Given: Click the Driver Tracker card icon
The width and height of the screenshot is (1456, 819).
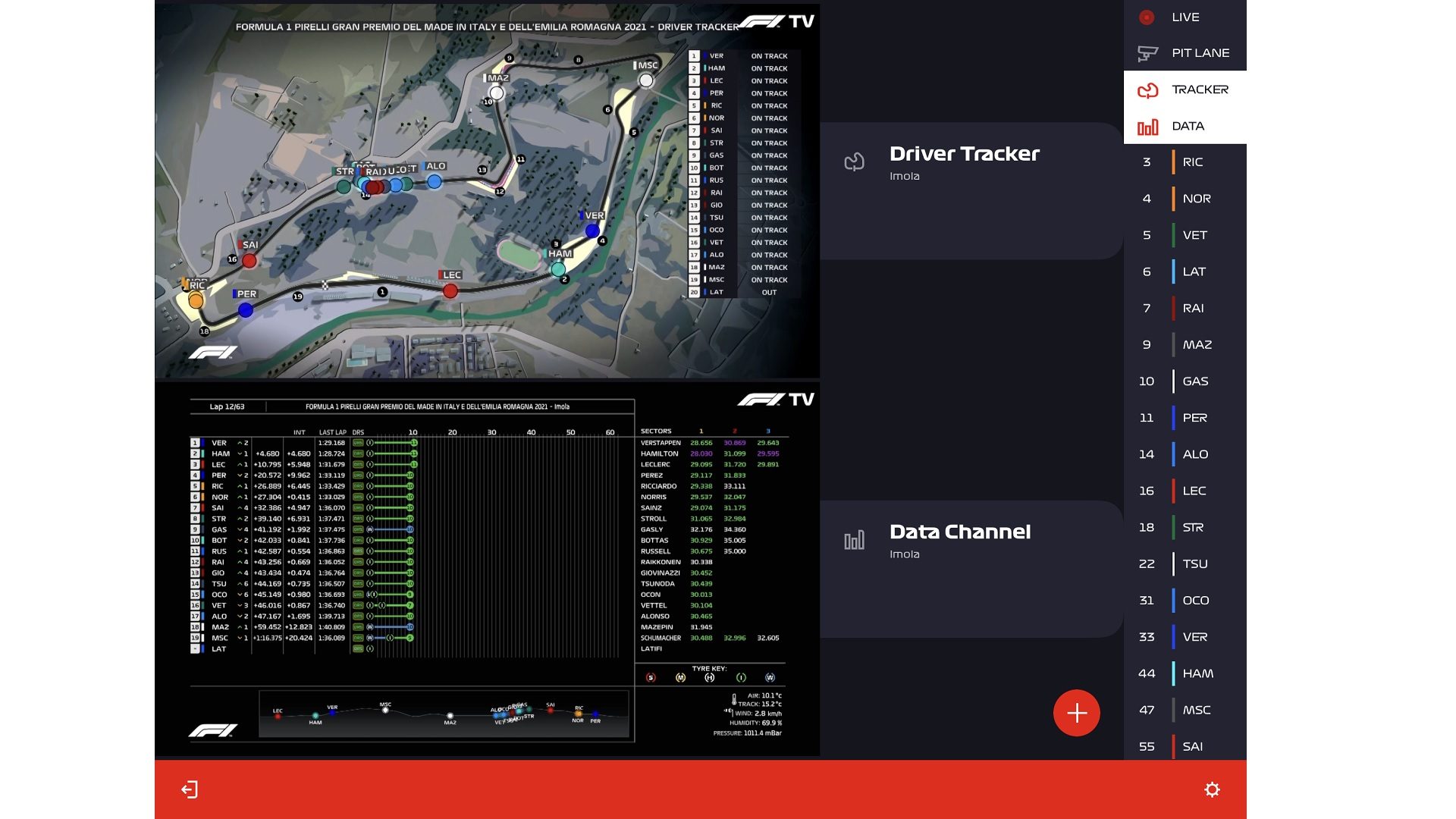Looking at the screenshot, I should [x=854, y=162].
